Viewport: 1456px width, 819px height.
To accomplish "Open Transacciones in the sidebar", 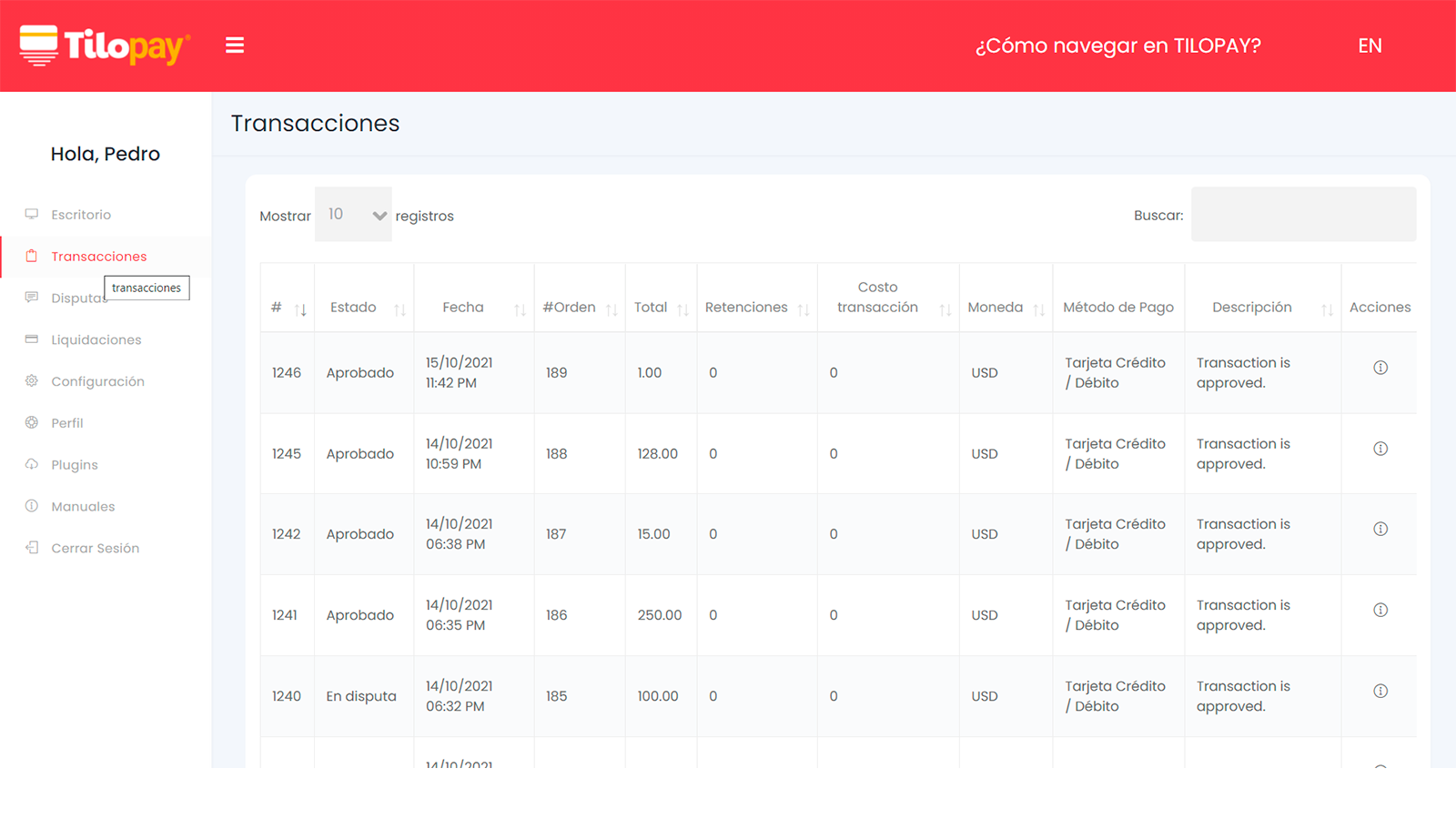I will pos(98,257).
